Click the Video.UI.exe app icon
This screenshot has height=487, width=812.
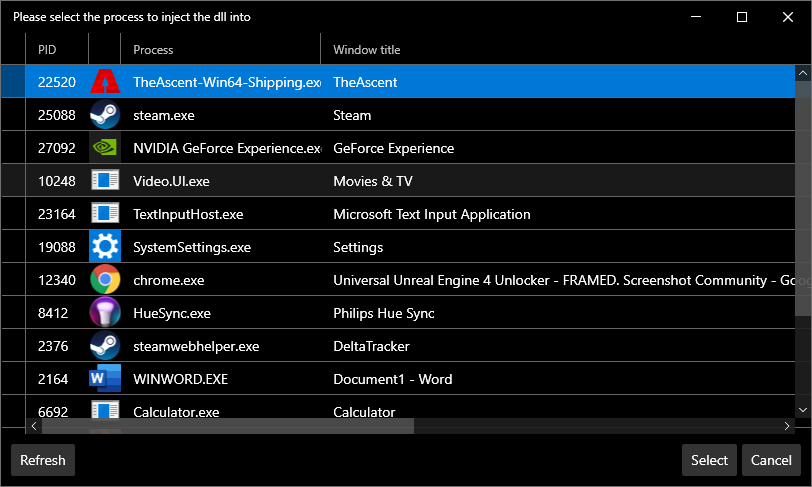coord(104,181)
